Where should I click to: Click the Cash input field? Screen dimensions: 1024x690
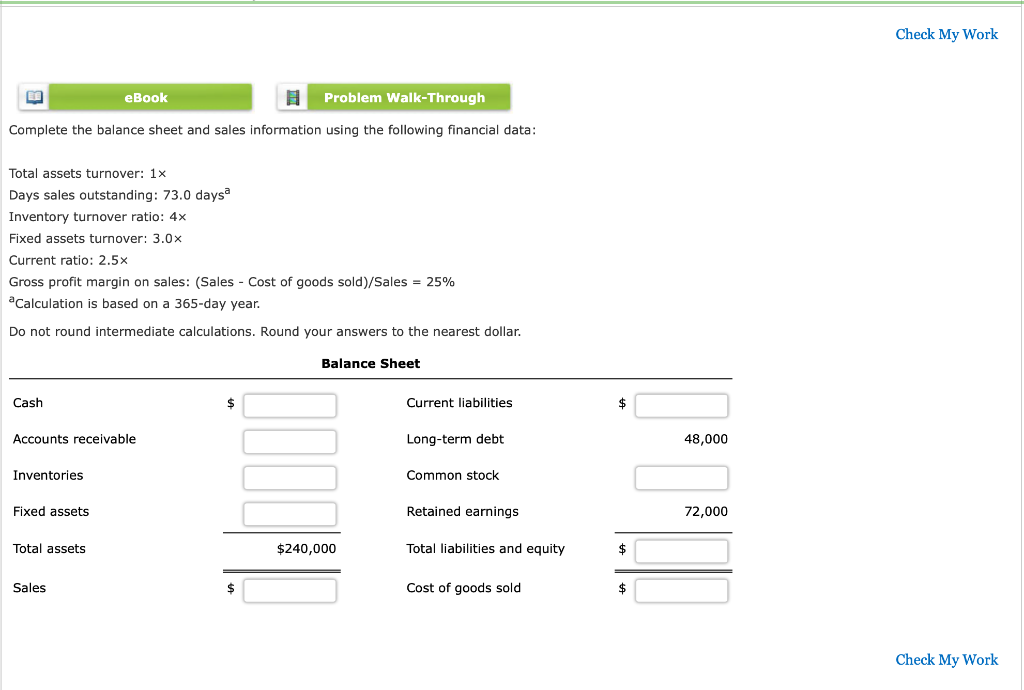click(x=289, y=405)
